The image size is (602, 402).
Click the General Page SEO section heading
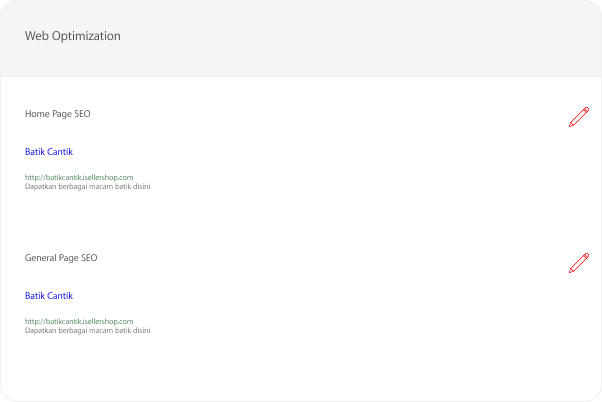tap(61, 258)
